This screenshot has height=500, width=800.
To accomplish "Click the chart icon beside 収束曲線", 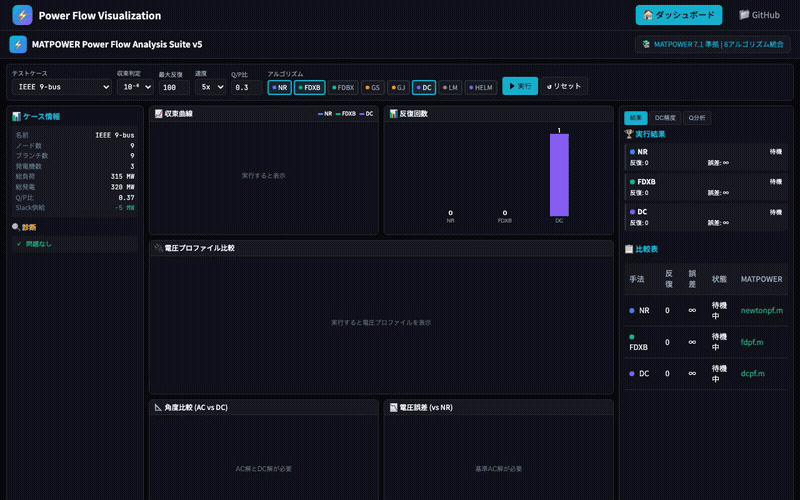I will coord(158,114).
